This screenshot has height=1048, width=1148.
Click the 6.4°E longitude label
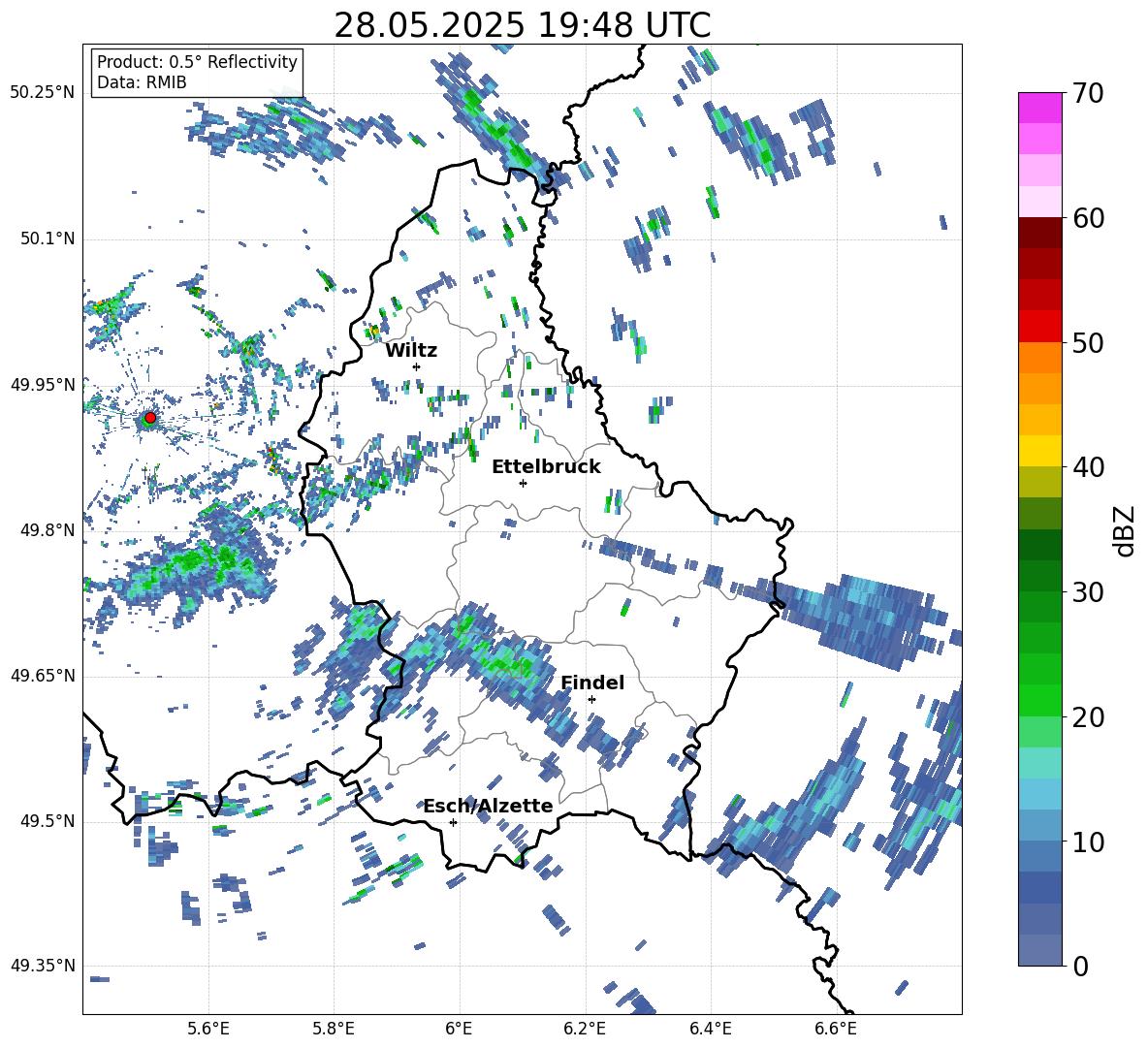click(x=710, y=1029)
